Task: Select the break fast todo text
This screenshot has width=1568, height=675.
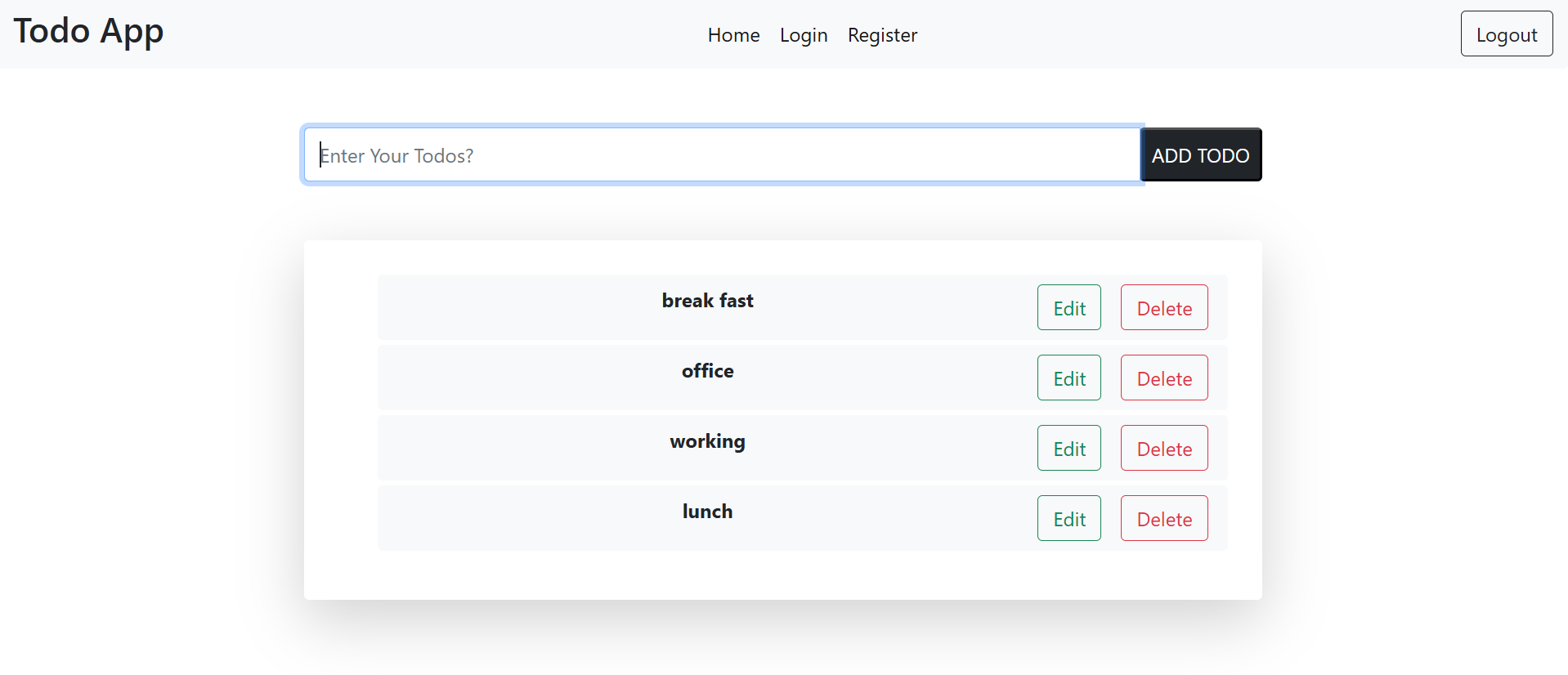Action: pos(707,301)
